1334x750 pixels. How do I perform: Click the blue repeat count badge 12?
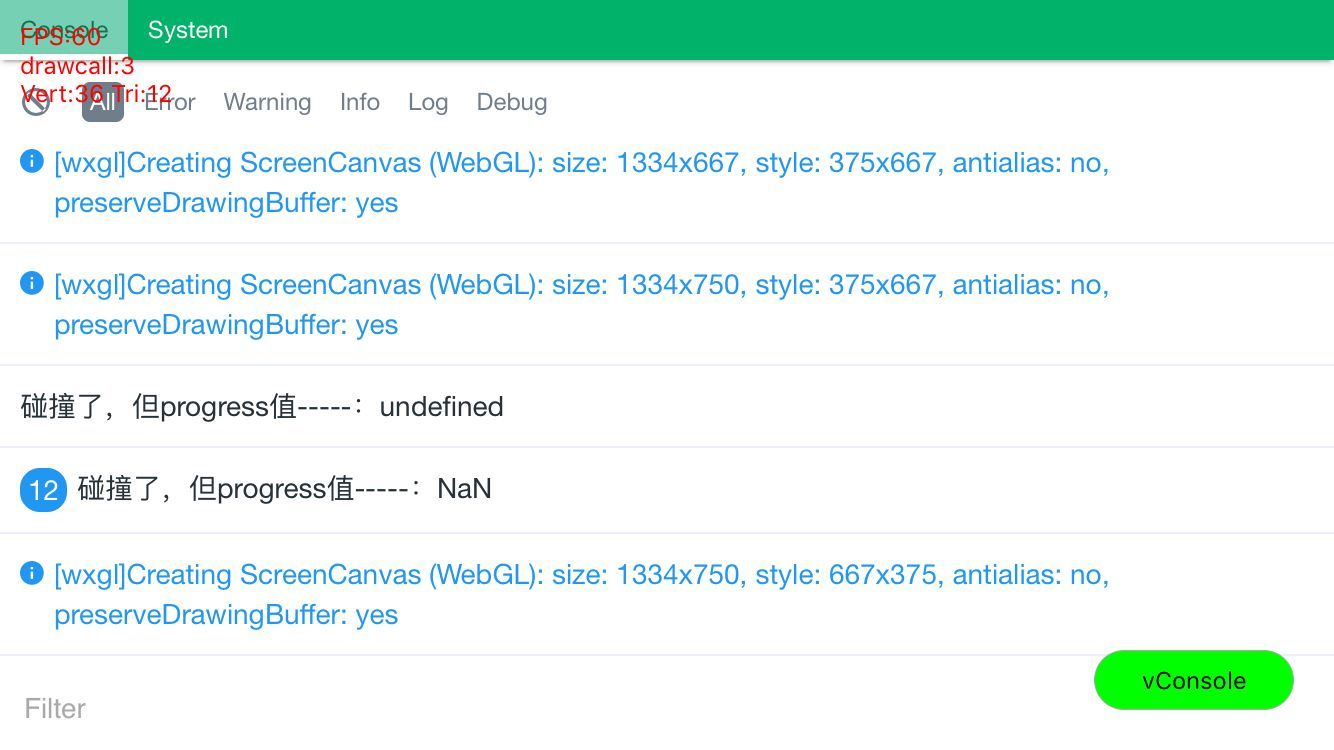tap(43, 490)
